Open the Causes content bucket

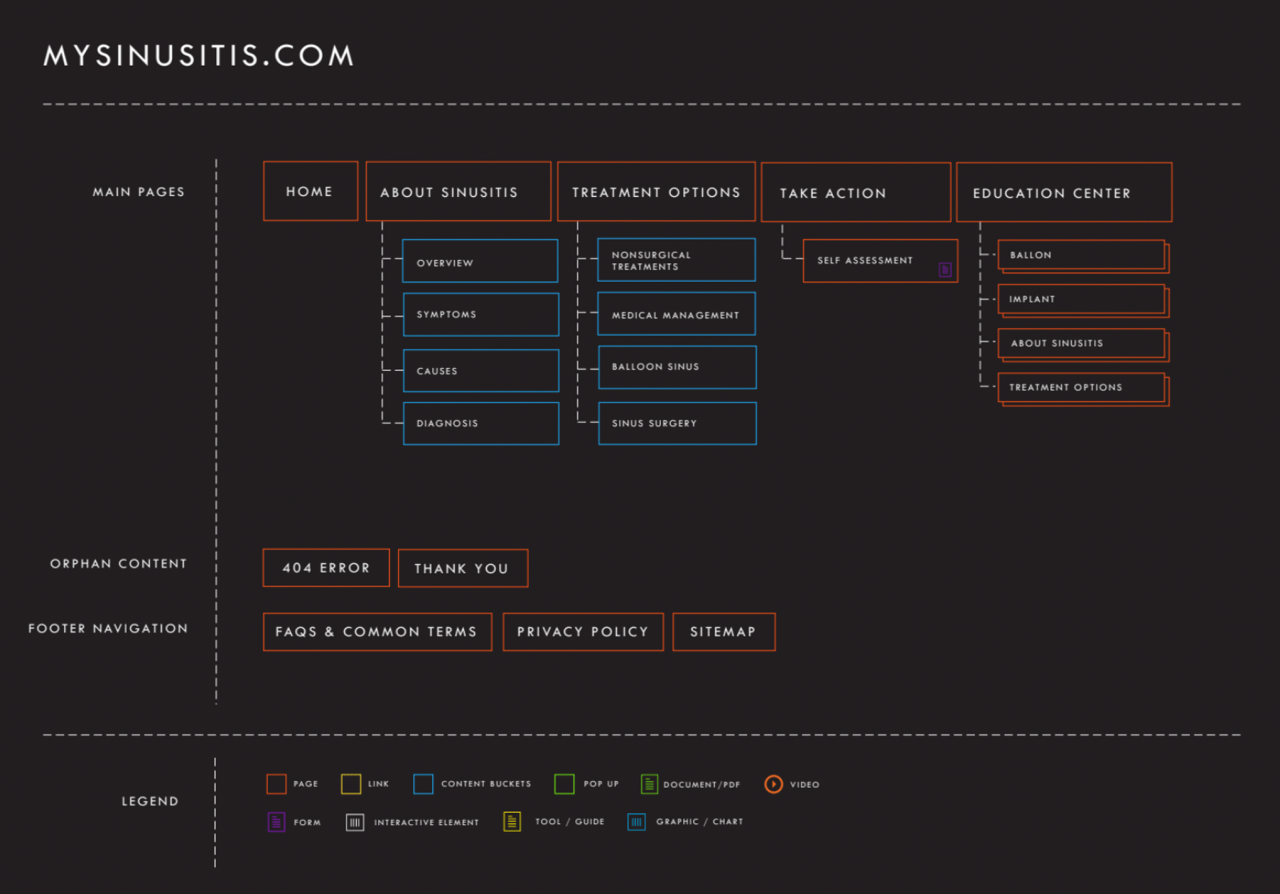click(x=480, y=370)
